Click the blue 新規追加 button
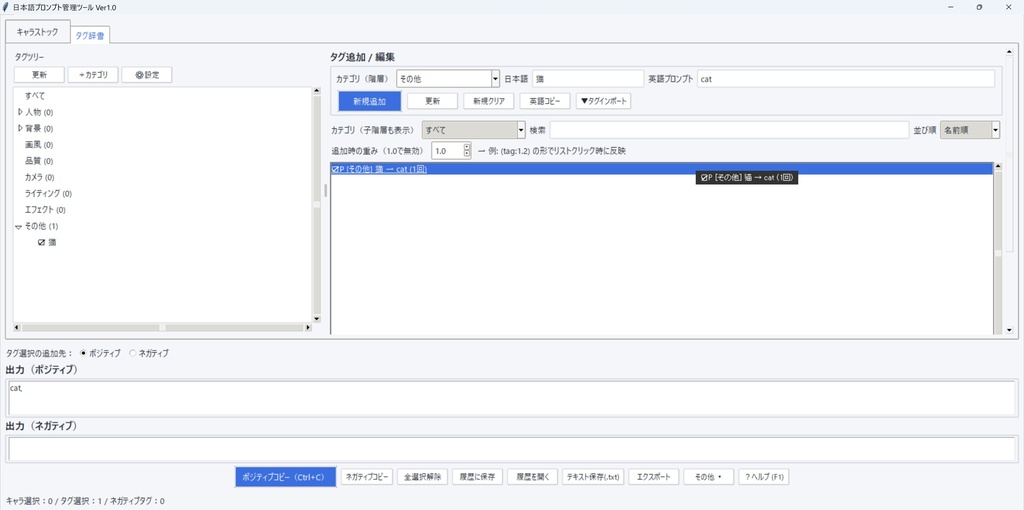Screen dimensions: 1024x510 pos(370,101)
